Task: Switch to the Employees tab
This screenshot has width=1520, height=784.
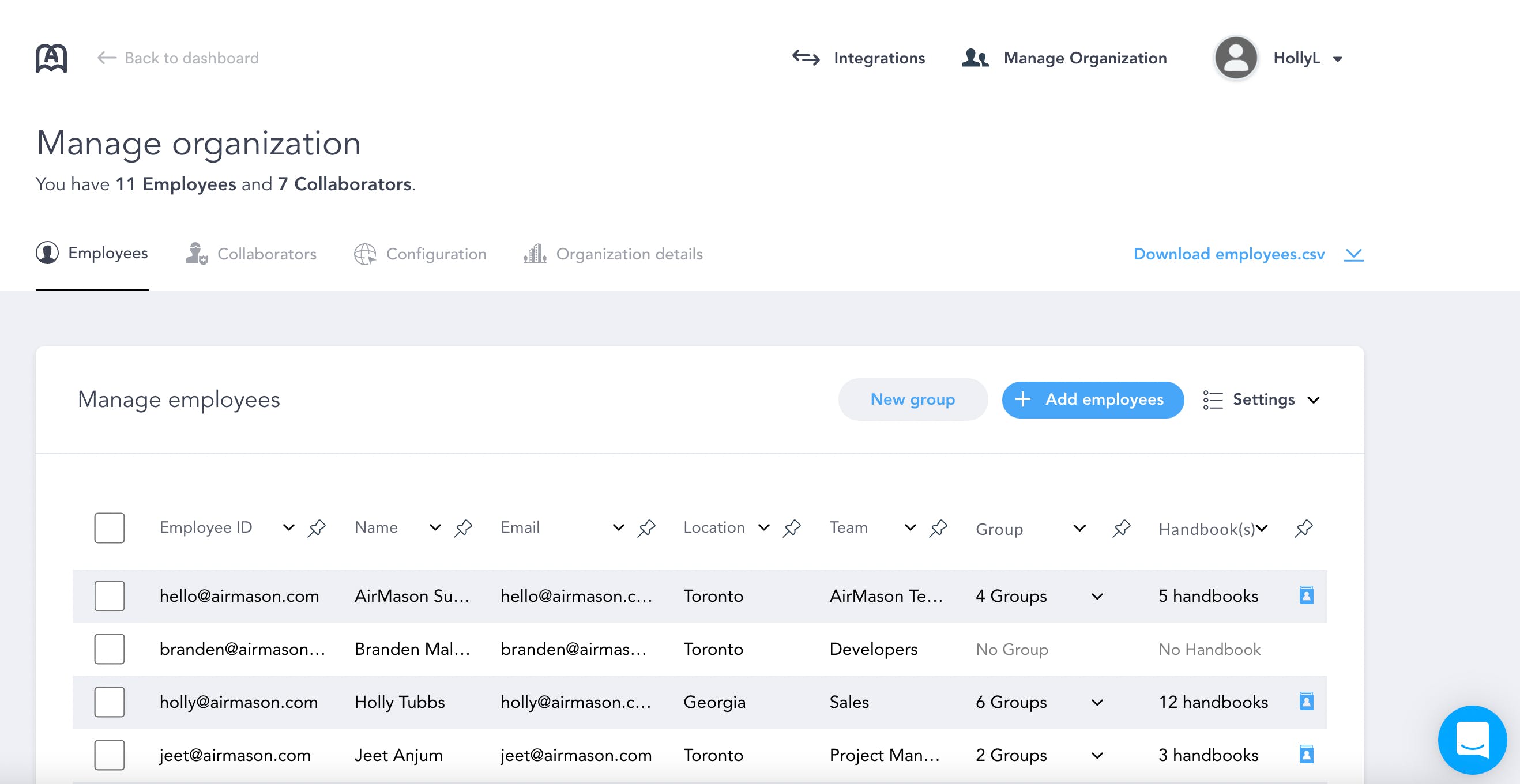Action: (x=92, y=253)
